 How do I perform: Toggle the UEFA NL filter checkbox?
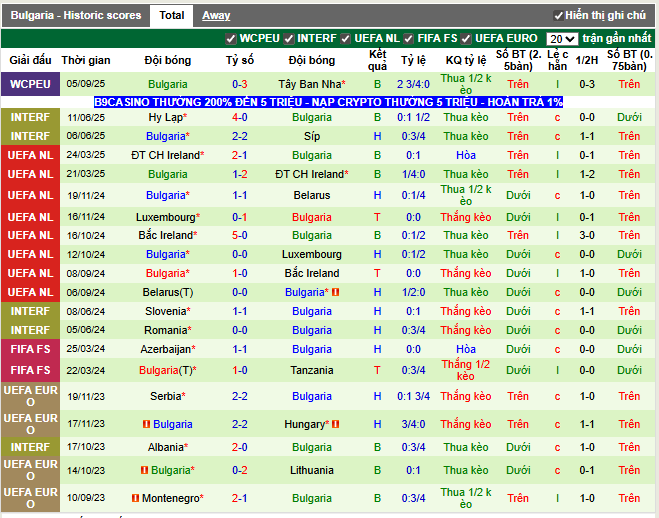(345, 39)
